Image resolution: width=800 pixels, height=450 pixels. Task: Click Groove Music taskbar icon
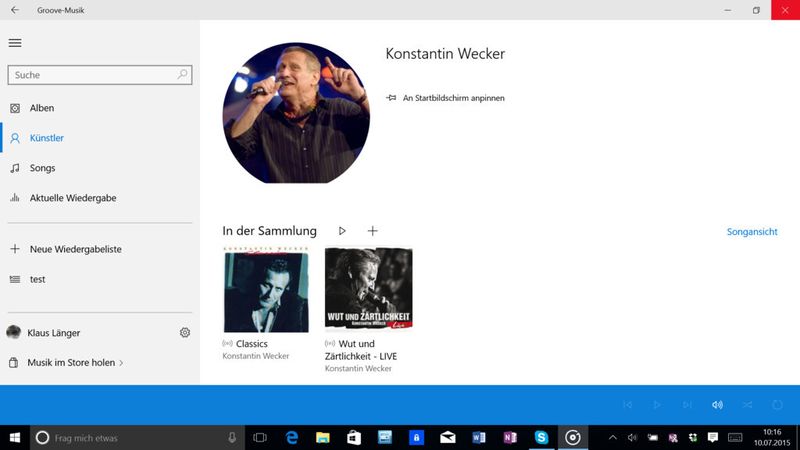click(572, 438)
